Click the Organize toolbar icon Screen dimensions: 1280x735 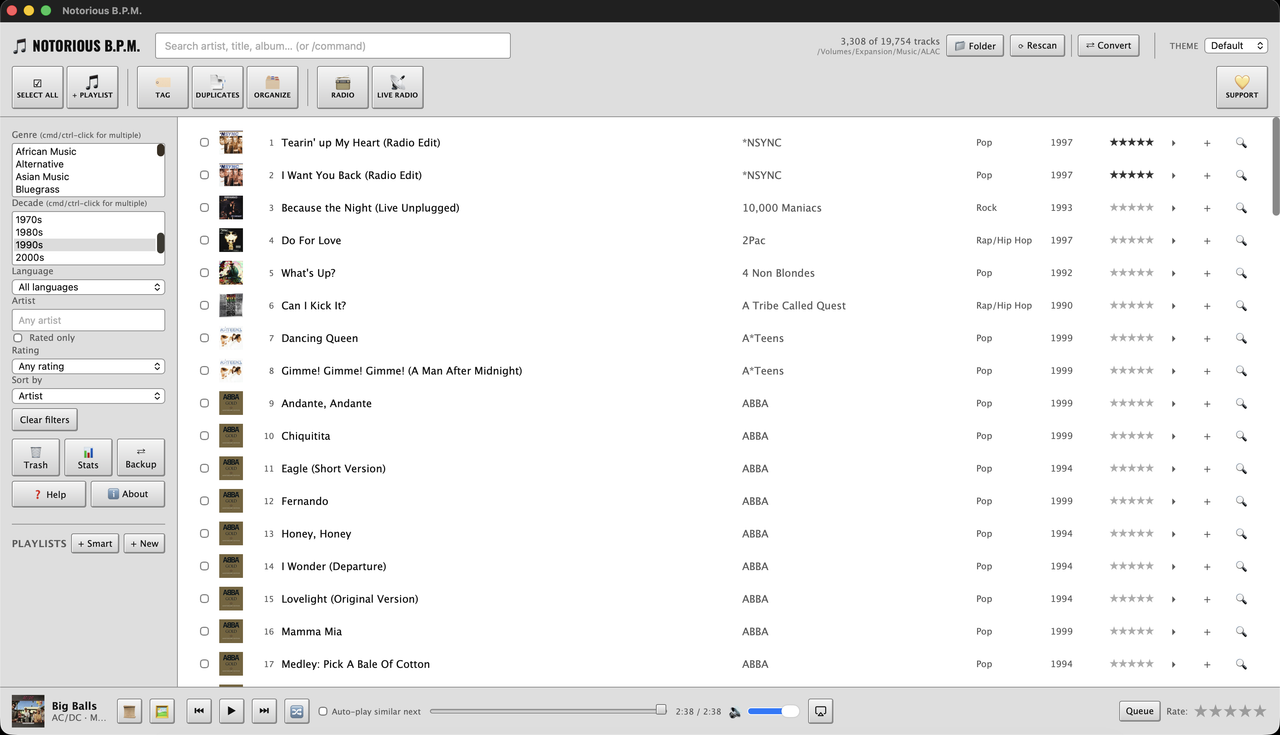point(272,87)
